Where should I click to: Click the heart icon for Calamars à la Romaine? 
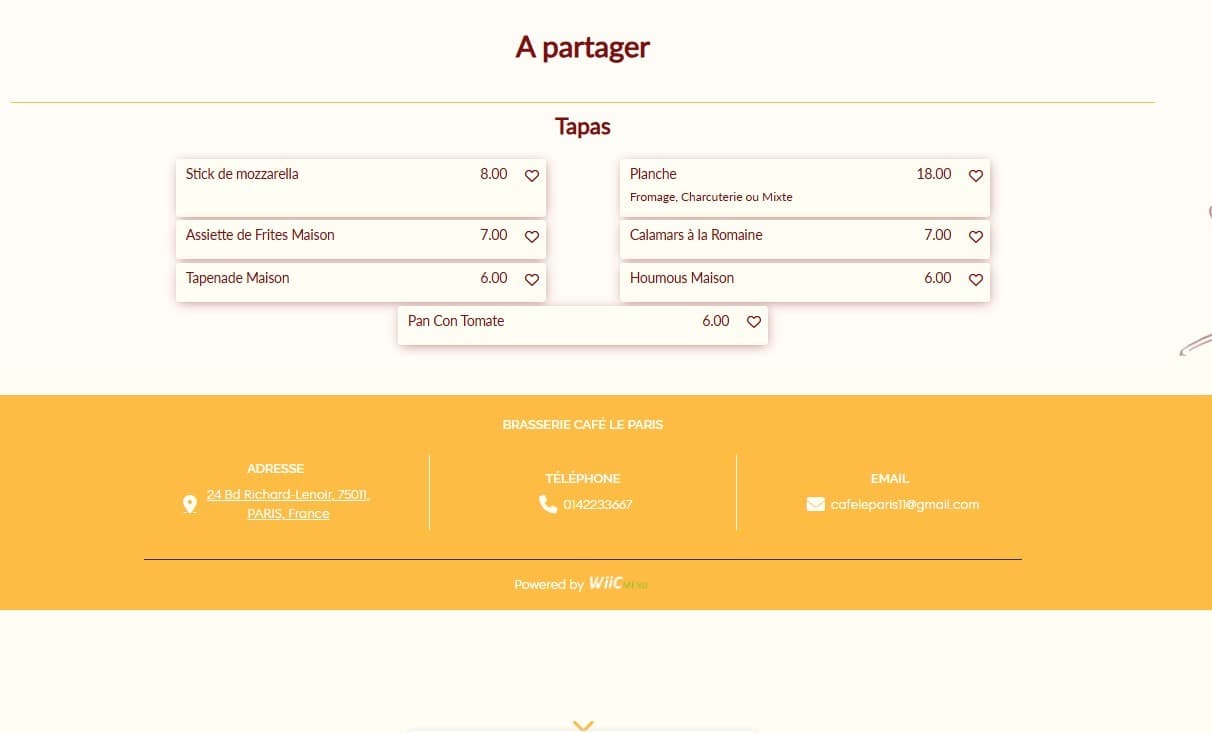coord(975,237)
